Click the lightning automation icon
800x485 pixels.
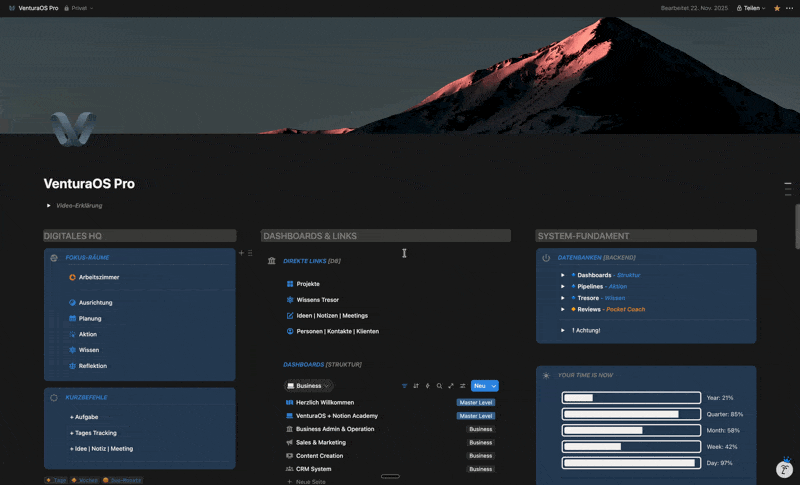point(428,385)
